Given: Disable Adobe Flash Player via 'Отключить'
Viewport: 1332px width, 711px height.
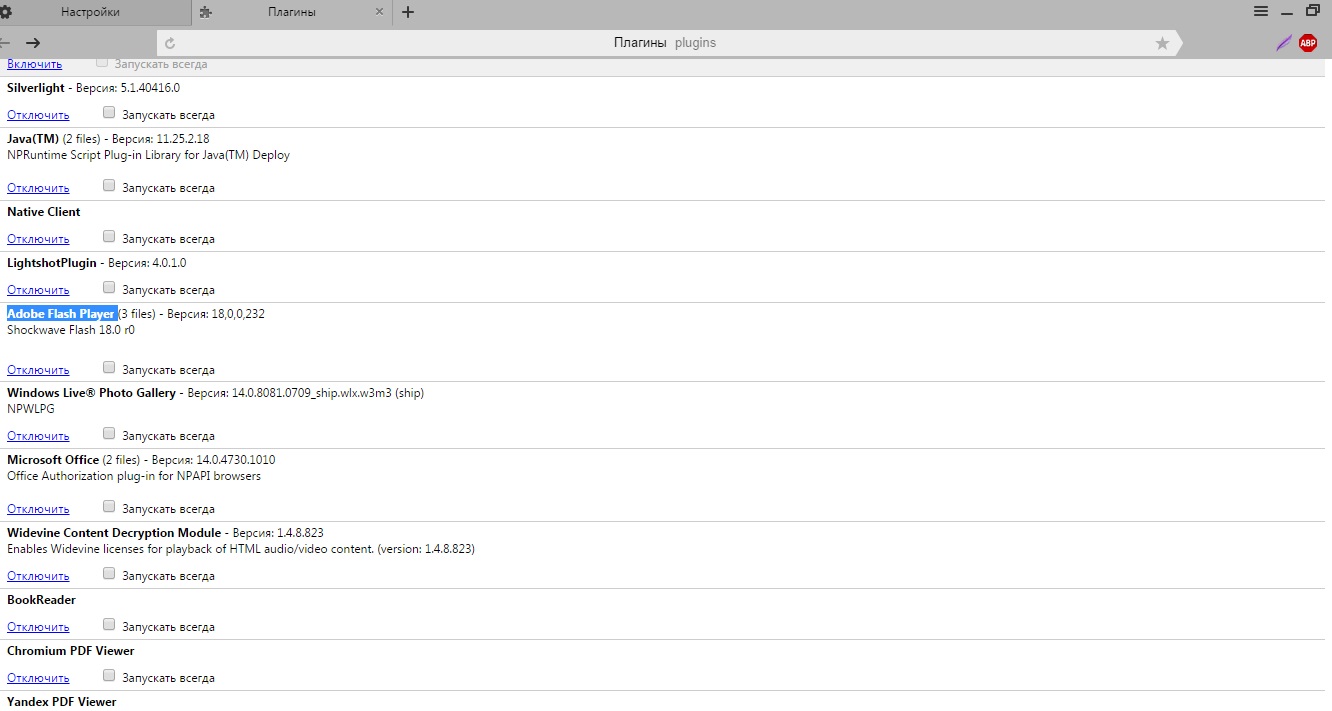Looking at the screenshot, I should pos(38,370).
